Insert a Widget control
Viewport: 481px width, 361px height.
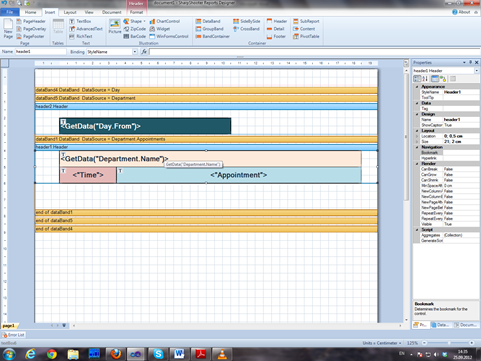click(160, 29)
